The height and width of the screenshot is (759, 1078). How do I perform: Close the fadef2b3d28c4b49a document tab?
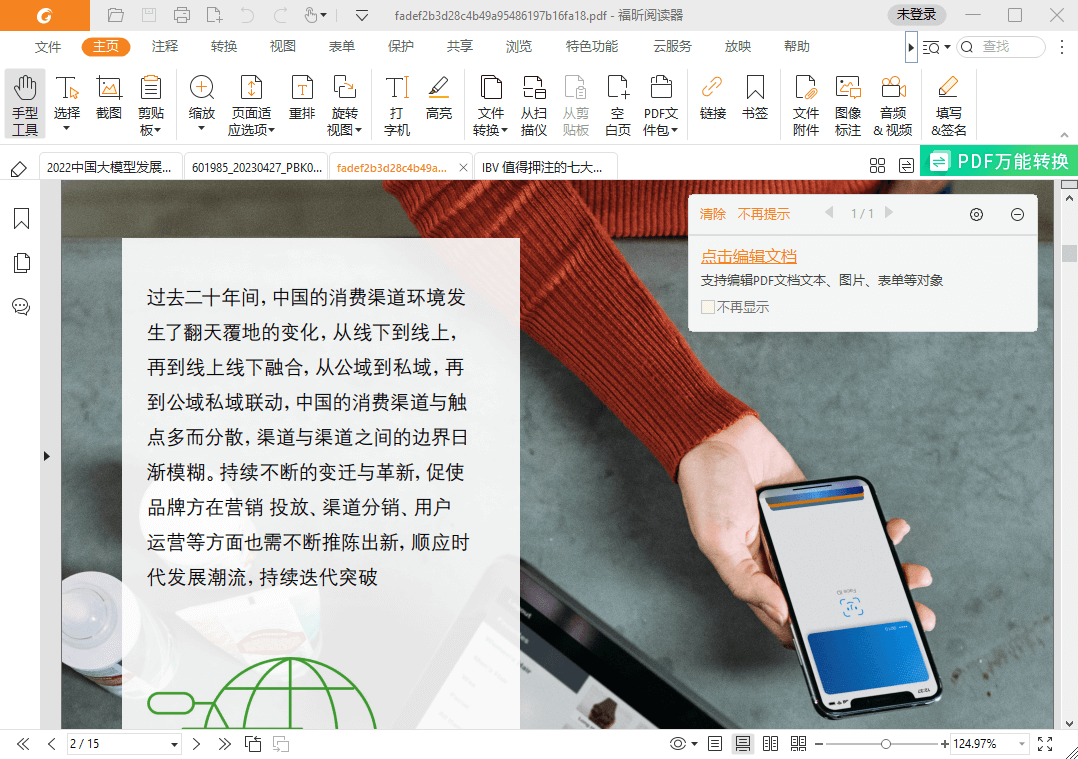pyautogui.click(x=463, y=167)
